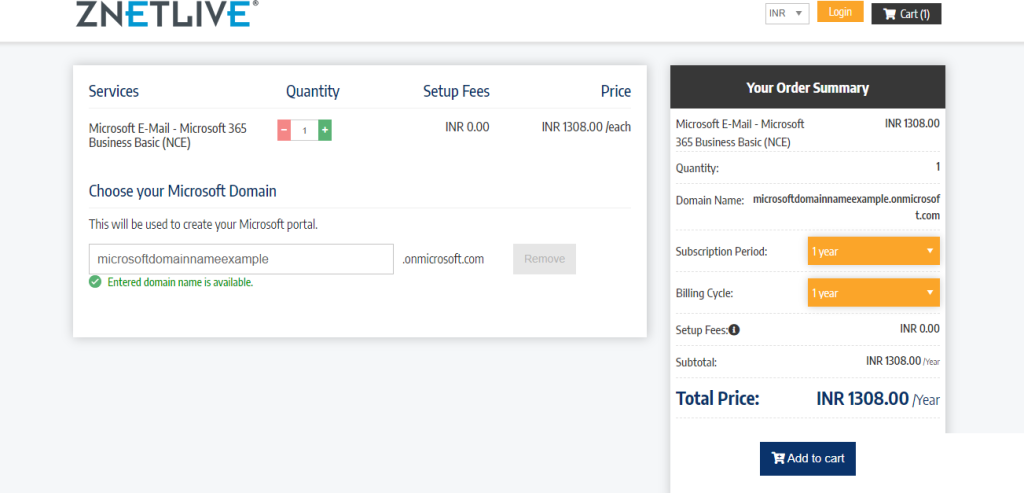
Task: Click the 'Quantity' column header
Action: 313,91
